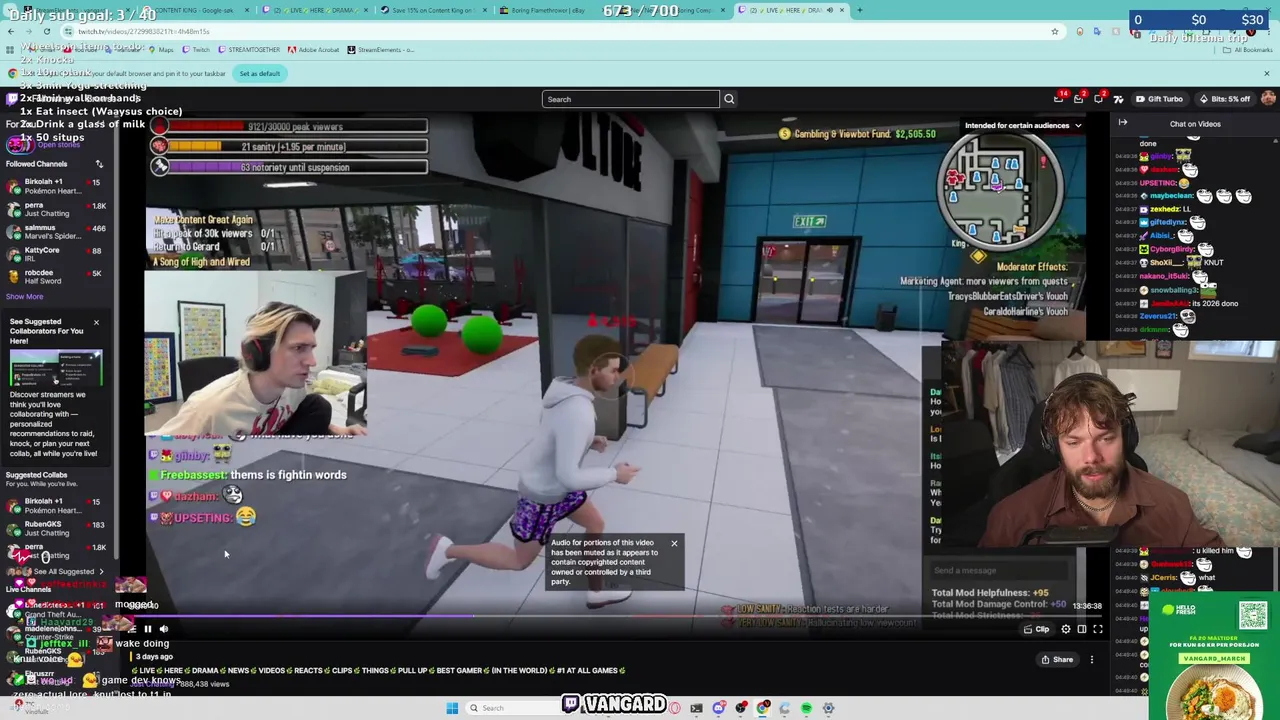The height and width of the screenshot is (720, 1280).
Task: Pause the Twitch video playback
Action: point(147,629)
